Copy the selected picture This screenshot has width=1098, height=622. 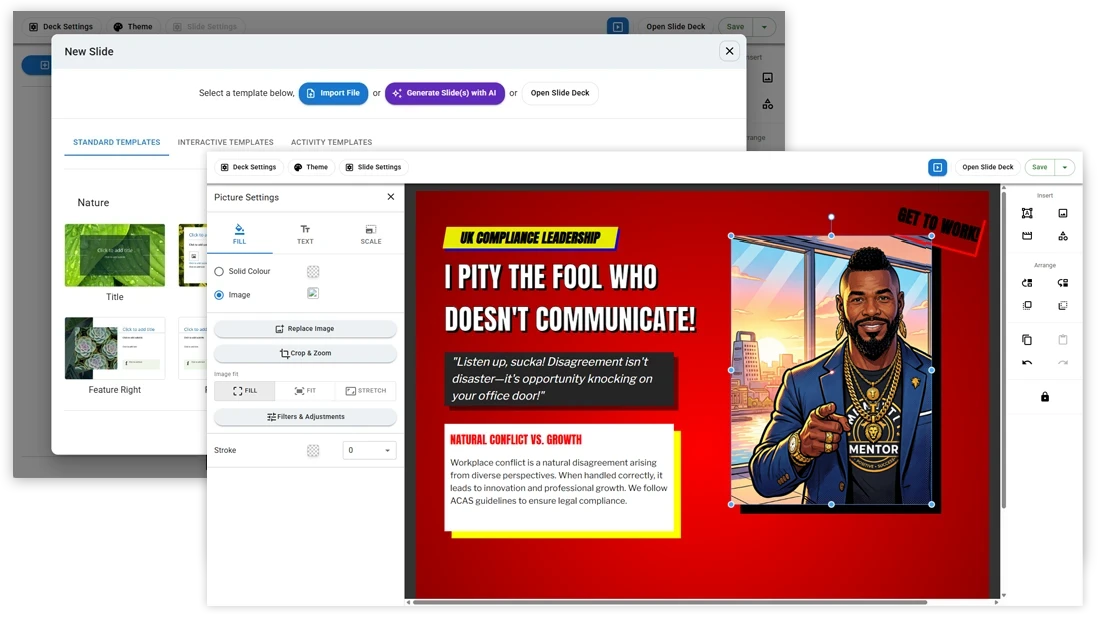1027,340
